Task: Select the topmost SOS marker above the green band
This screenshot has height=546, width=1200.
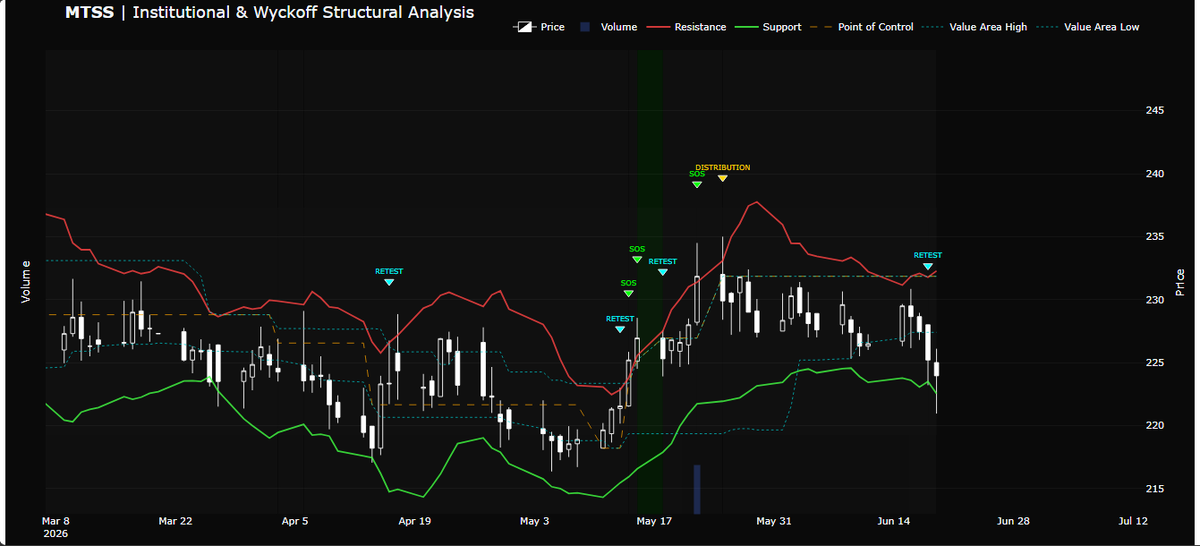Action: 637,260
